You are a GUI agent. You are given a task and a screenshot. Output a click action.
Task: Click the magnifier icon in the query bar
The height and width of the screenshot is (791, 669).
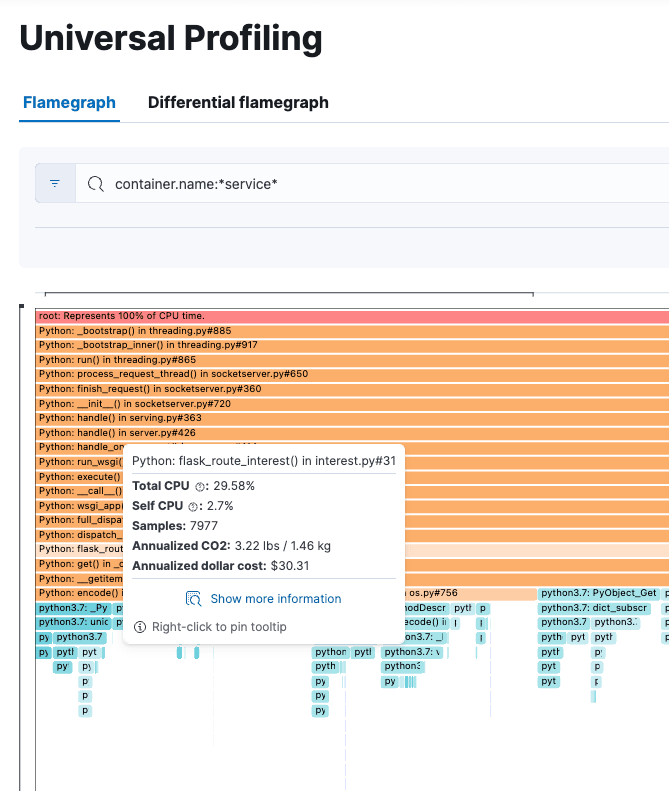tap(96, 184)
